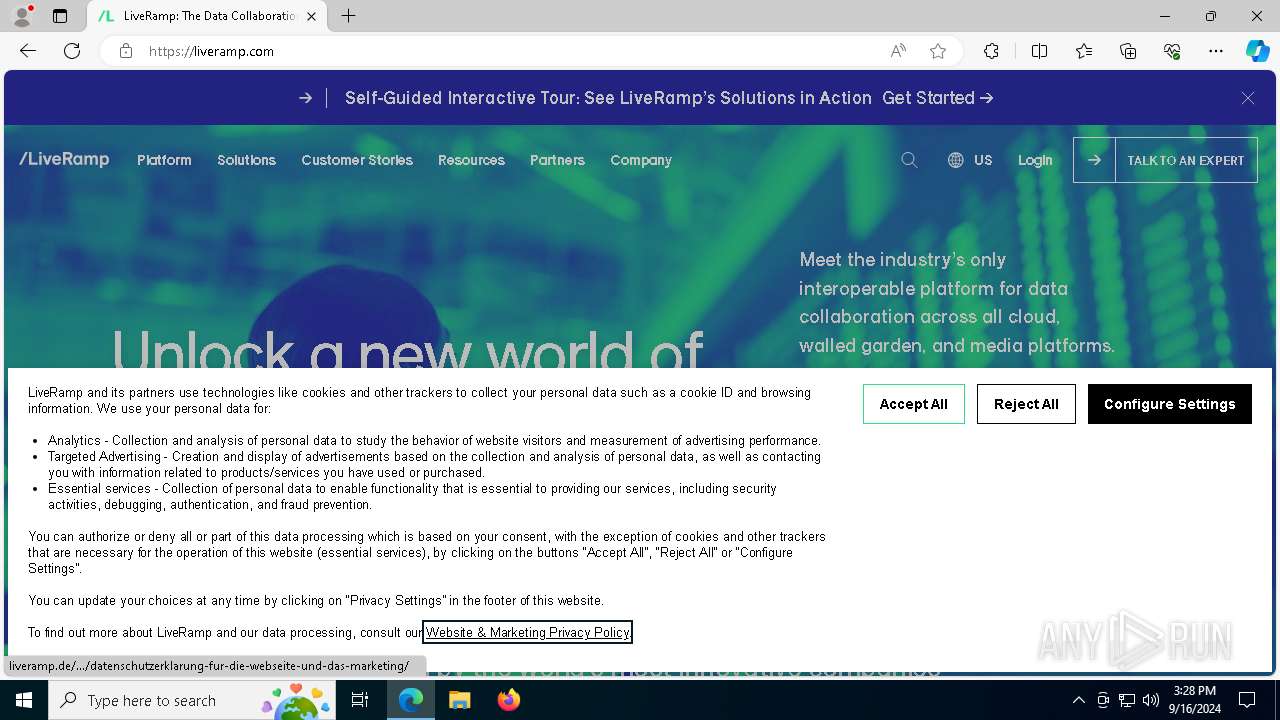Open network status tray icon

pyautogui.click(x=1127, y=700)
